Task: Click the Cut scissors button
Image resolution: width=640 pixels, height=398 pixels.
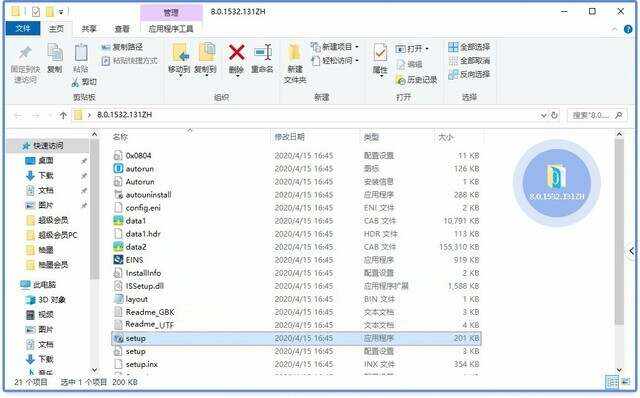Action: point(84,82)
